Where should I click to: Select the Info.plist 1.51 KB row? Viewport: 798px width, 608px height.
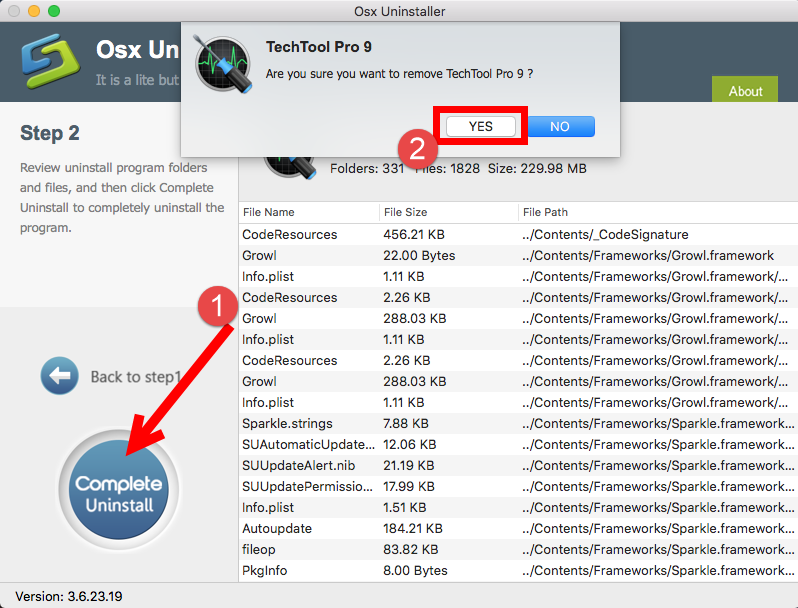[x=518, y=507]
